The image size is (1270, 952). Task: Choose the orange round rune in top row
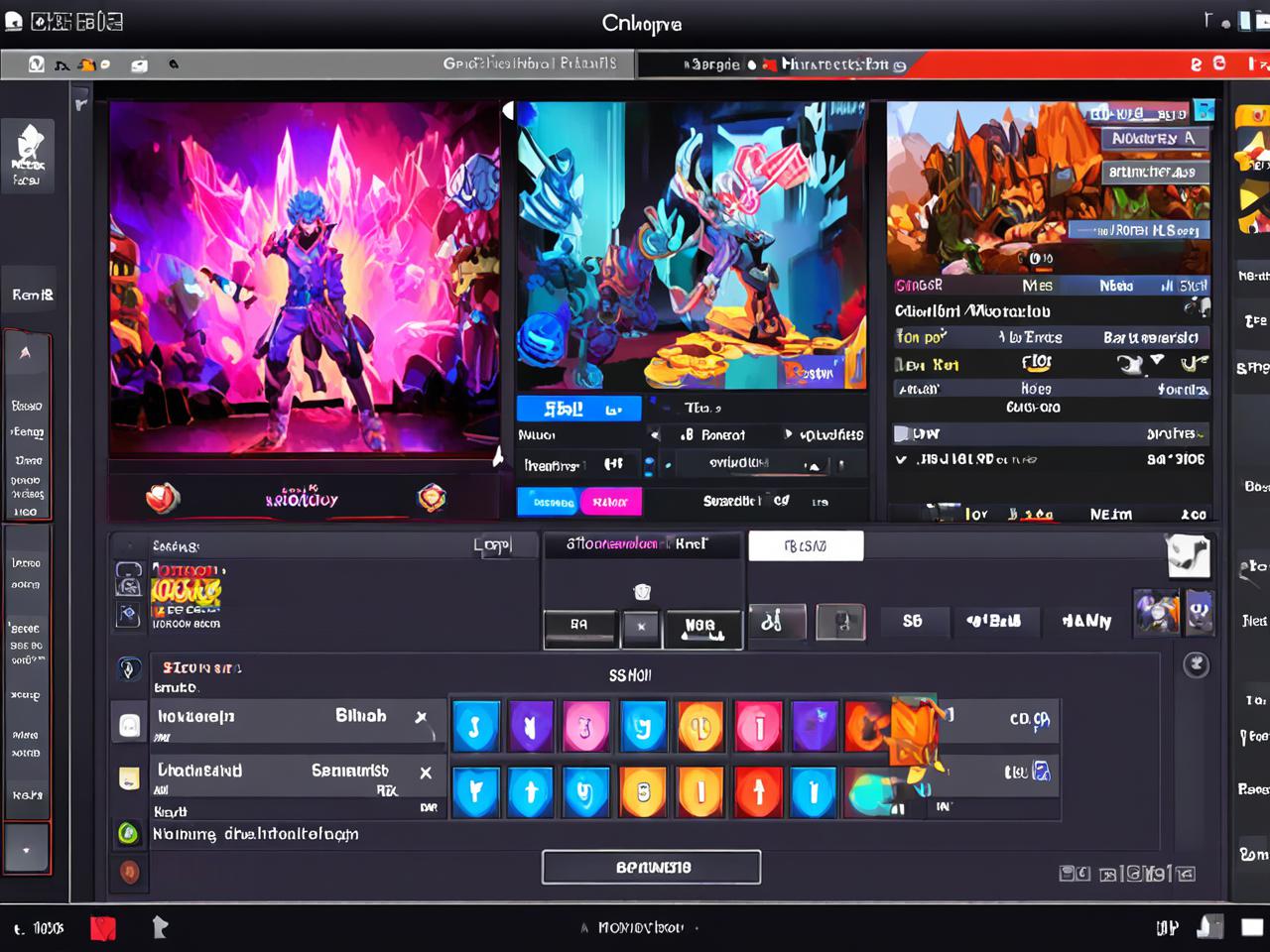pyautogui.click(x=700, y=727)
